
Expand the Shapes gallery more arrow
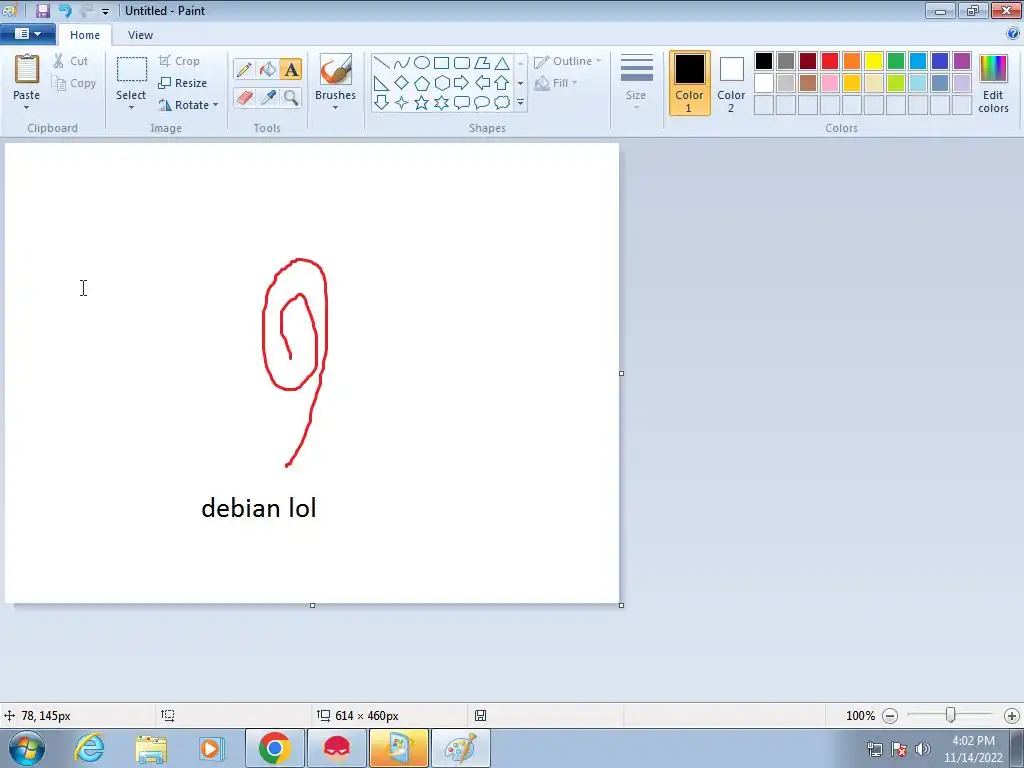click(x=520, y=103)
